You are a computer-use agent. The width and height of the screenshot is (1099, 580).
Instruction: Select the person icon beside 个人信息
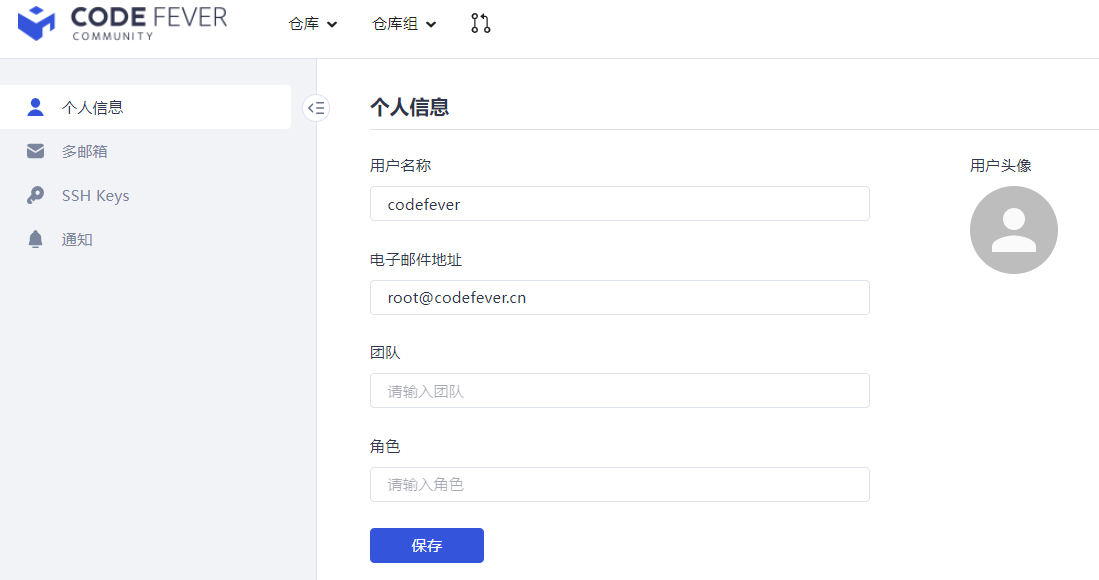coord(34,106)
